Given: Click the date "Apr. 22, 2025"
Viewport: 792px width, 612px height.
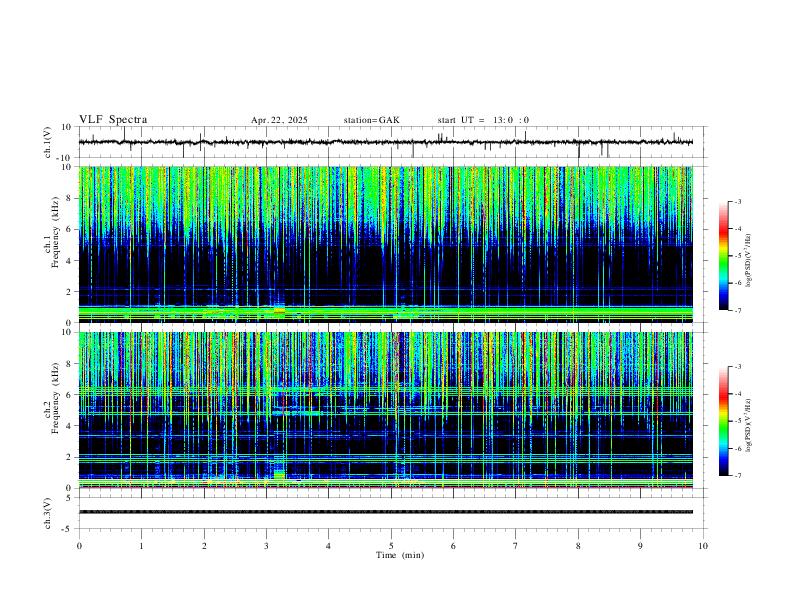Looking at the screenshot, I should tap(279, 120).
